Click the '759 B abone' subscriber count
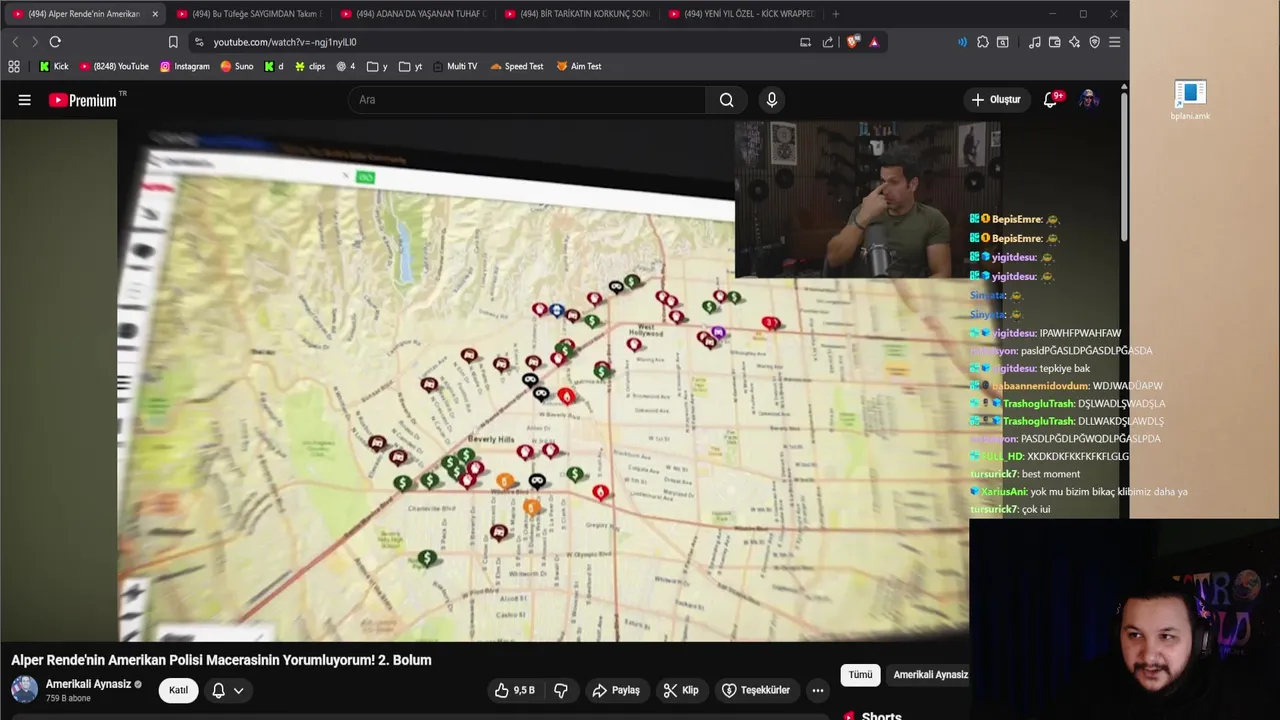1280x720 pixels. point(68,698)
